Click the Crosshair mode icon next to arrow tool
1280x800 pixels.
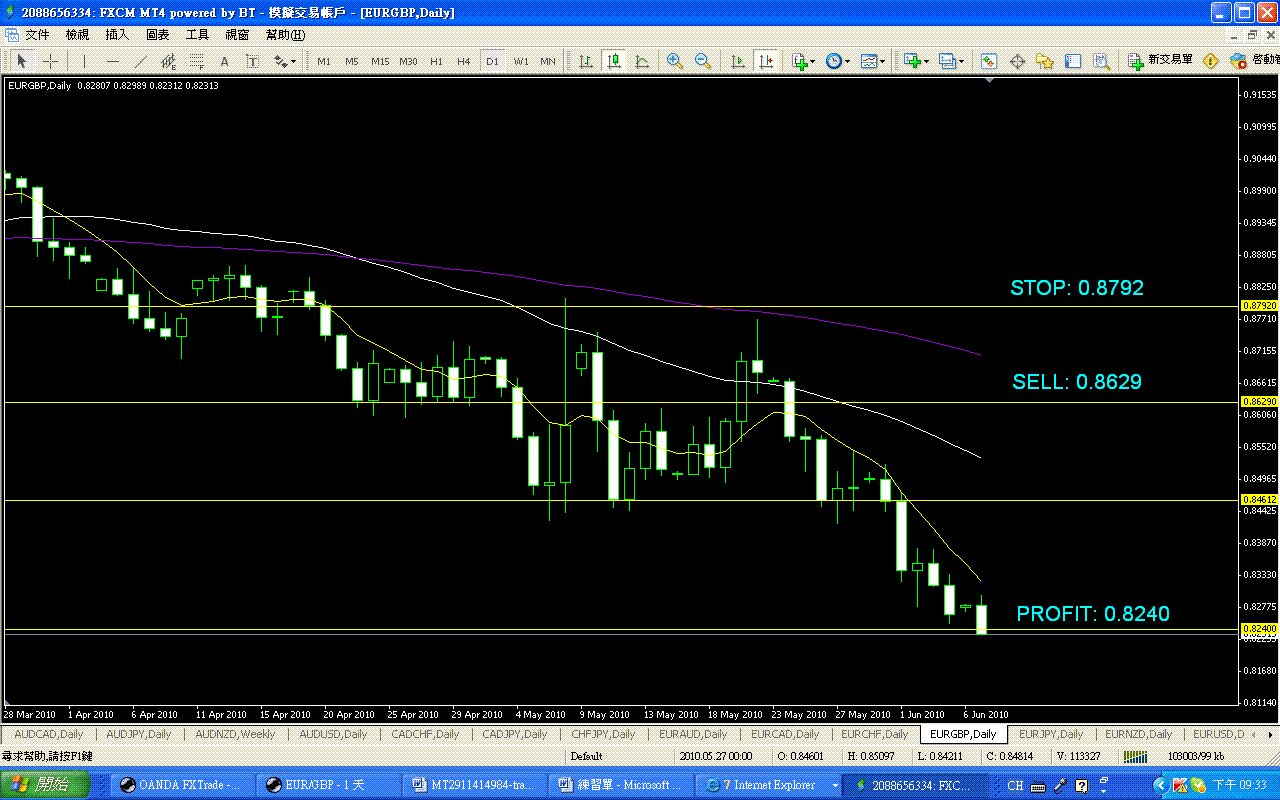(x=50, y=60)
